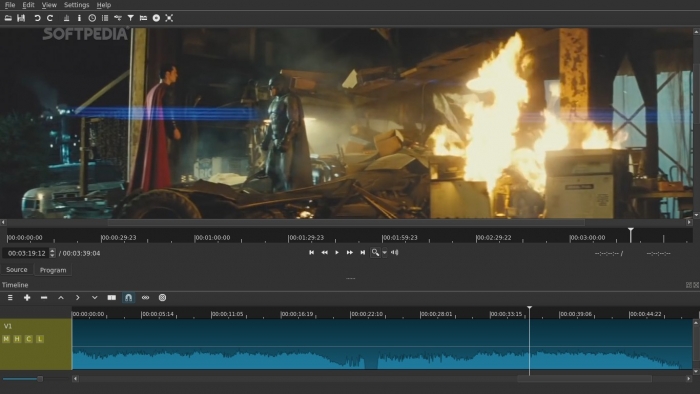Click the Open File folder icon
Screen dimensions: 700x394
(8, 18)
